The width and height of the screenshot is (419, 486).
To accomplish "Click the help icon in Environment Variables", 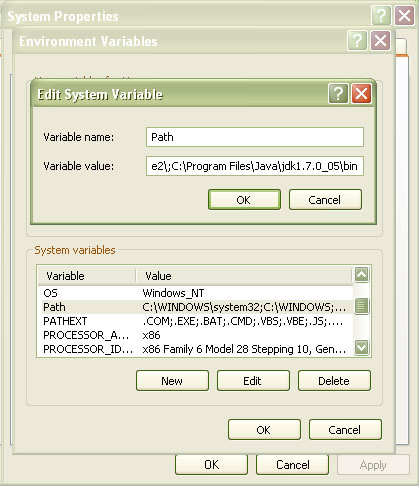I will [357, 41].
